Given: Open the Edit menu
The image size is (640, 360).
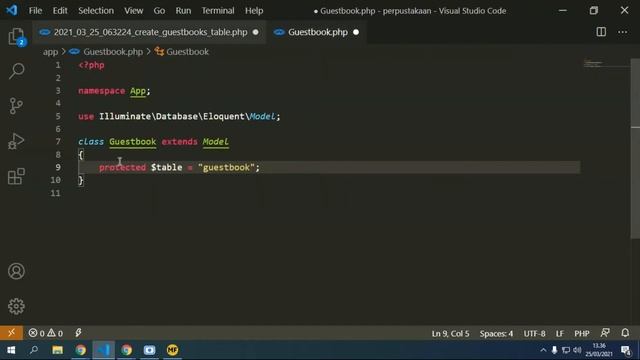Looking at the screenshot, I should tap(60, 11).
